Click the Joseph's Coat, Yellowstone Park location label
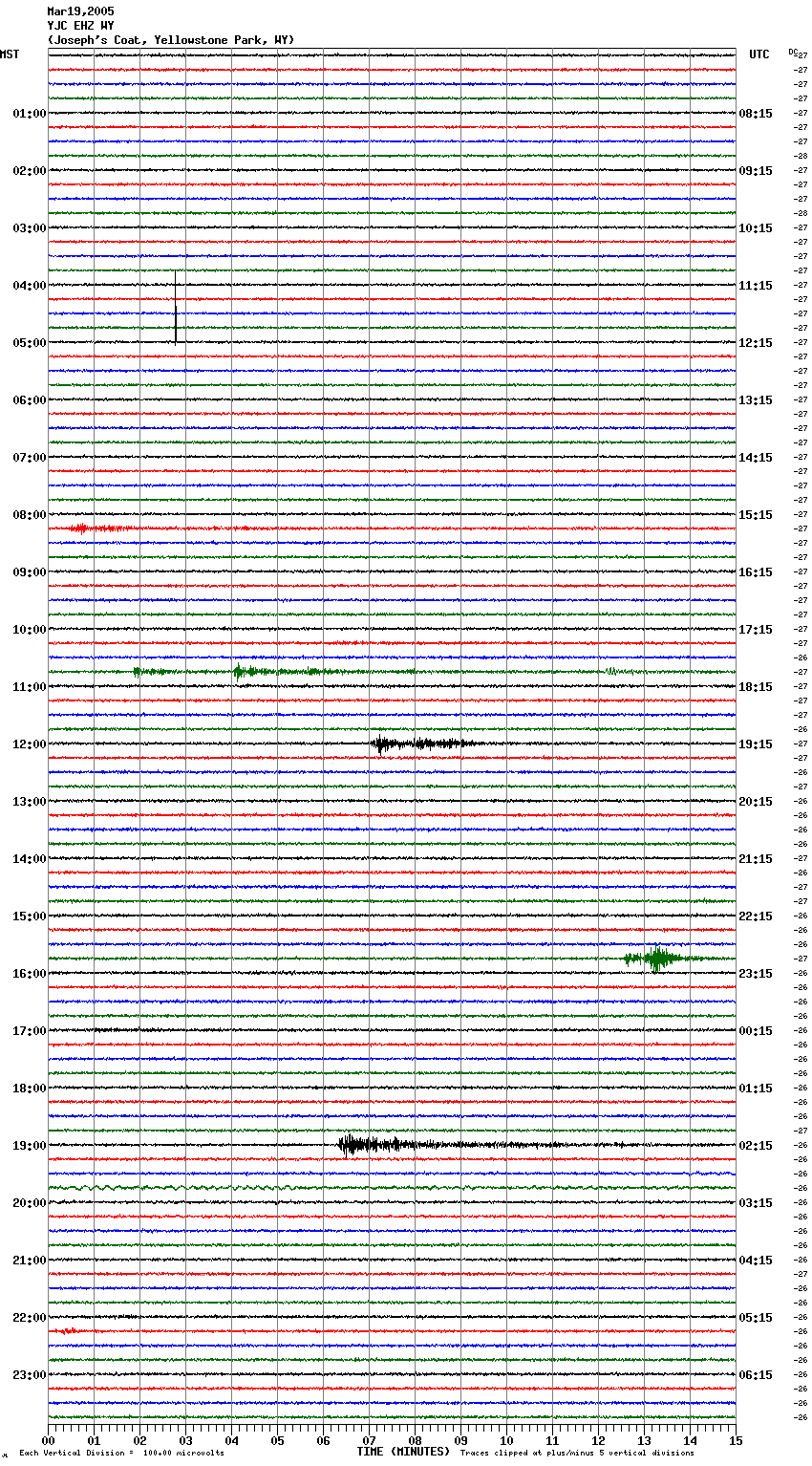The image size is (812, 1466). 171,40
